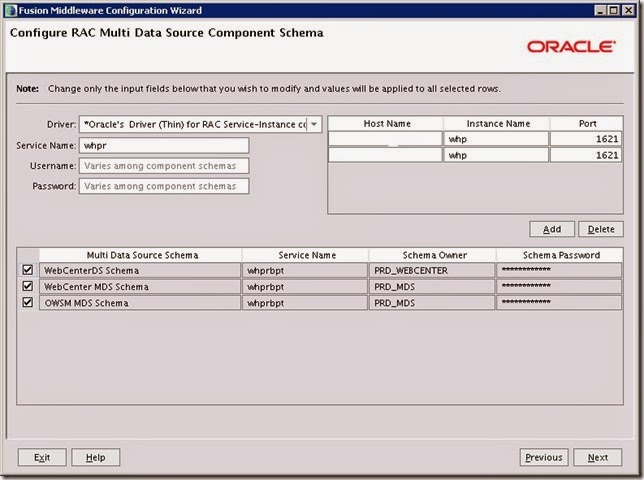Select the OWSM MDS Schema row name
The image size is (644, 480).
140,303
